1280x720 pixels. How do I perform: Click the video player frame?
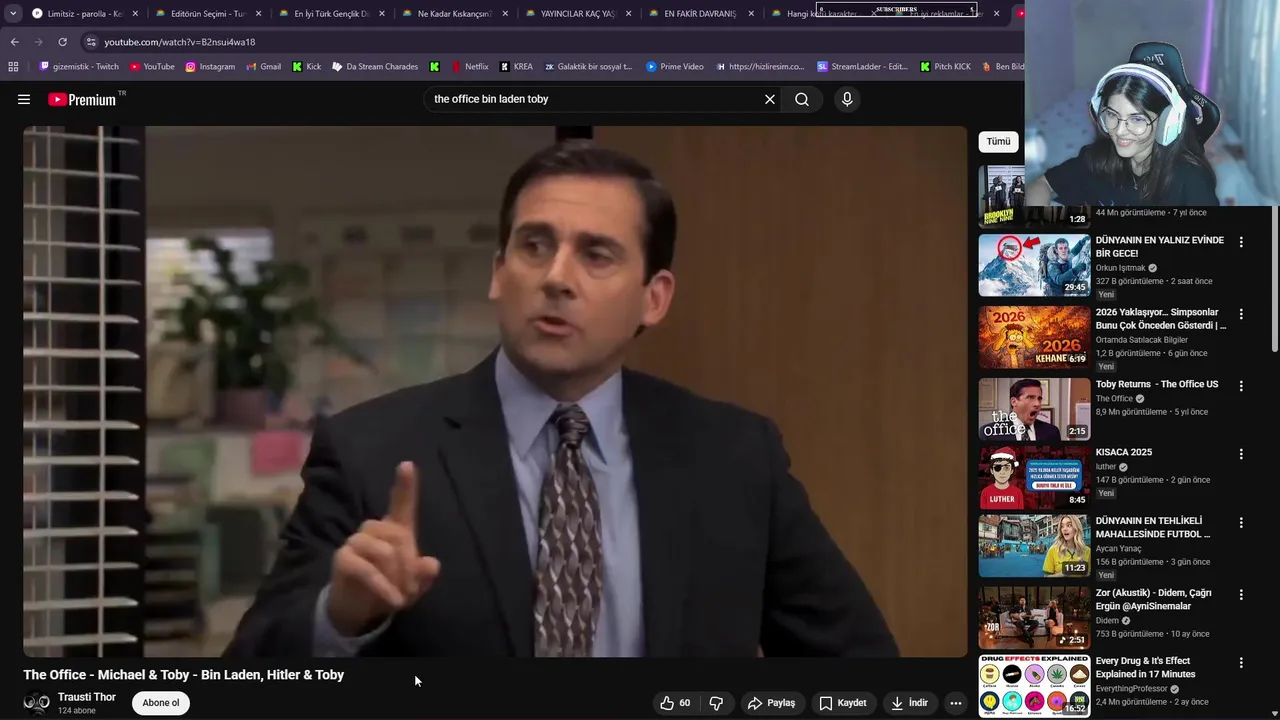tap(495, 392)
